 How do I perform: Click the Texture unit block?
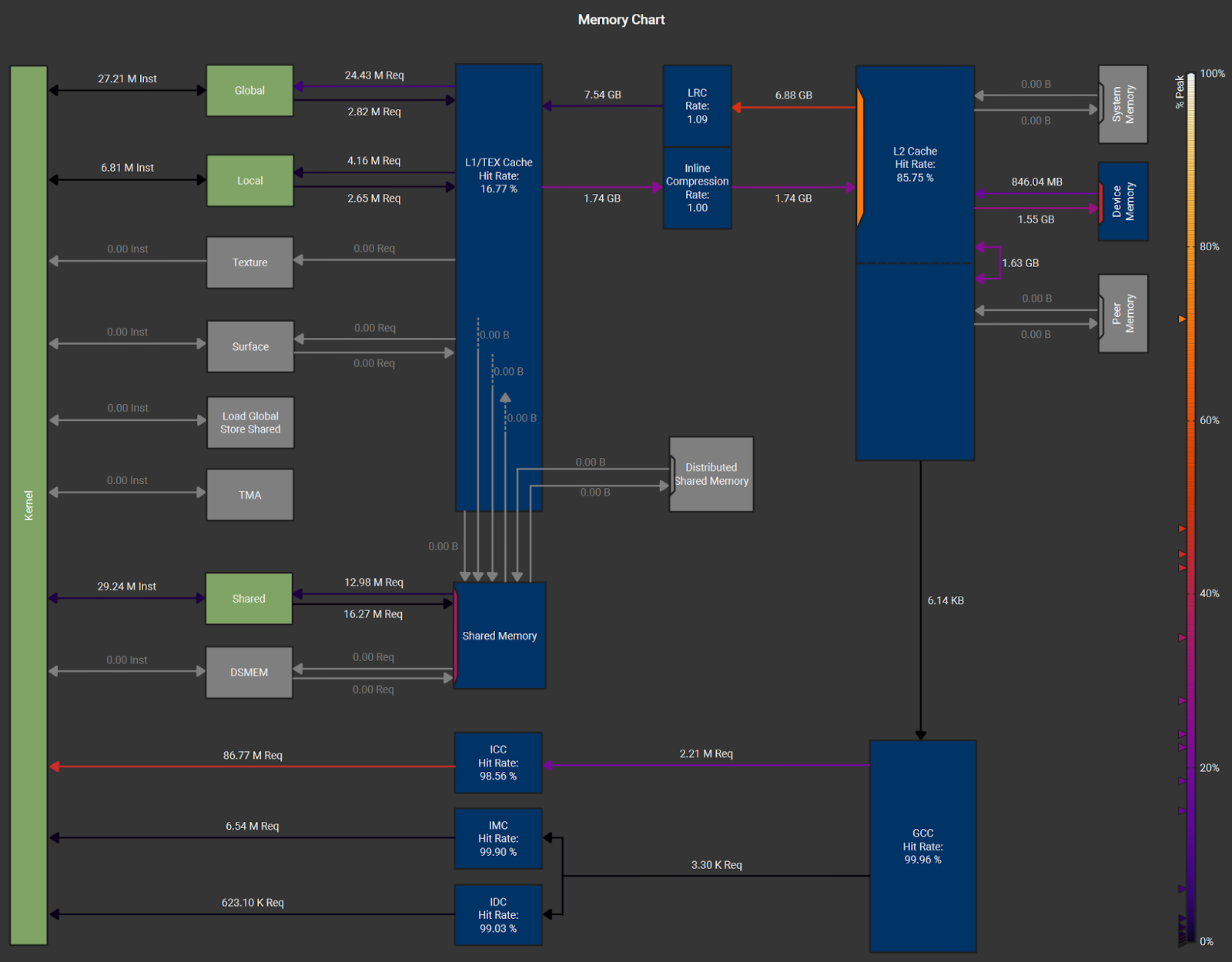249,262
